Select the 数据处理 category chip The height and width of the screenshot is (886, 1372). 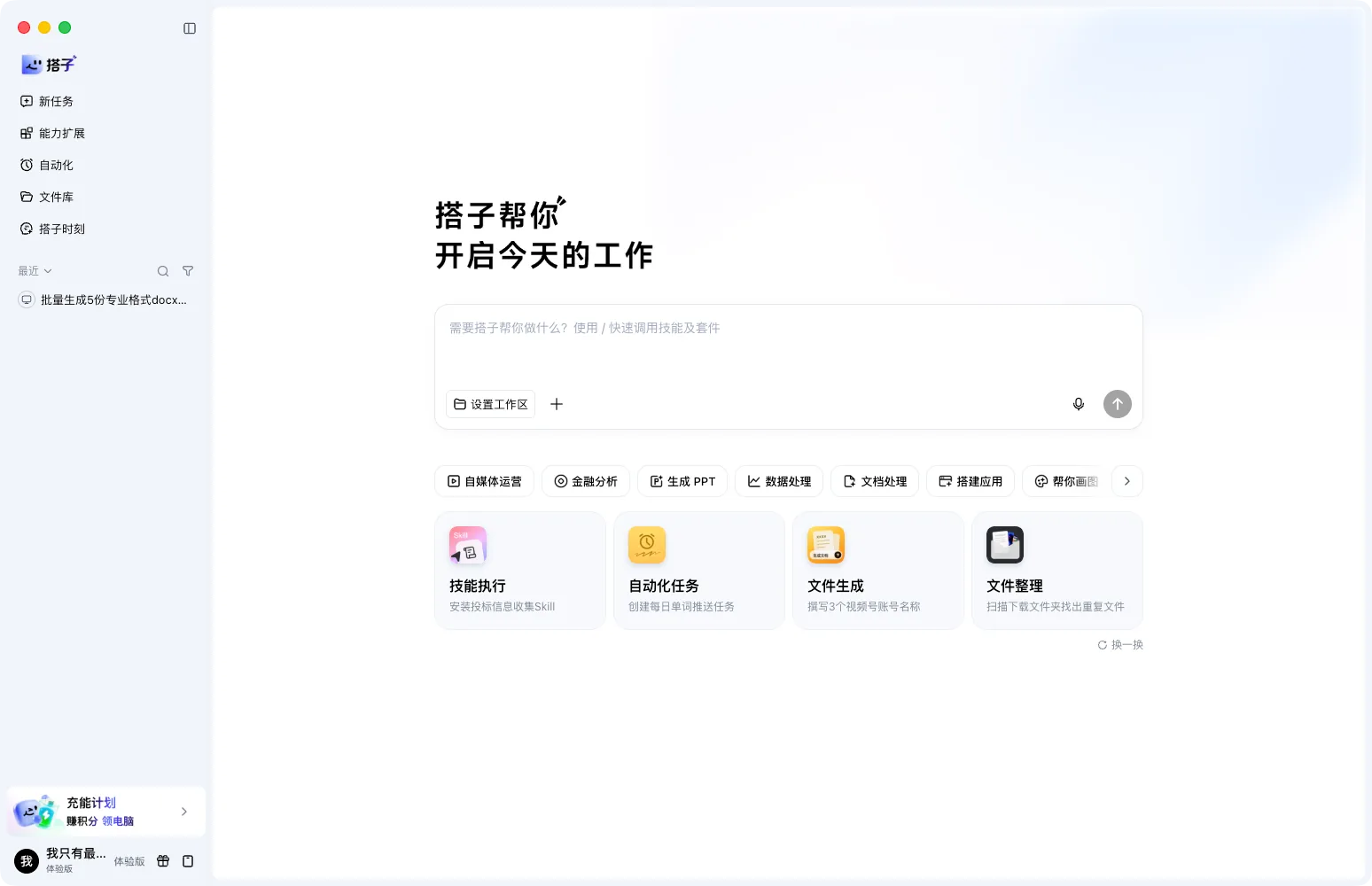[779, 481]
